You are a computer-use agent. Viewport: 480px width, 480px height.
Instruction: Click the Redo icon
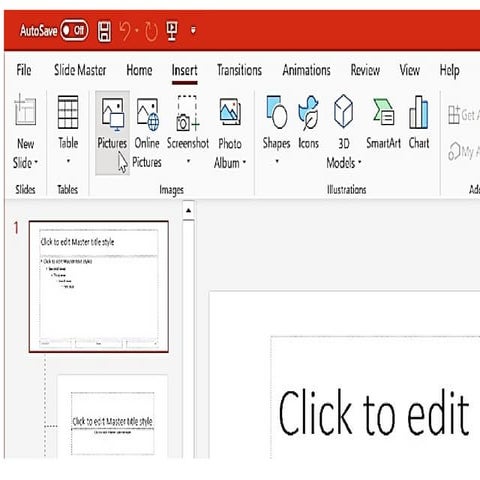tap(151, 32)
